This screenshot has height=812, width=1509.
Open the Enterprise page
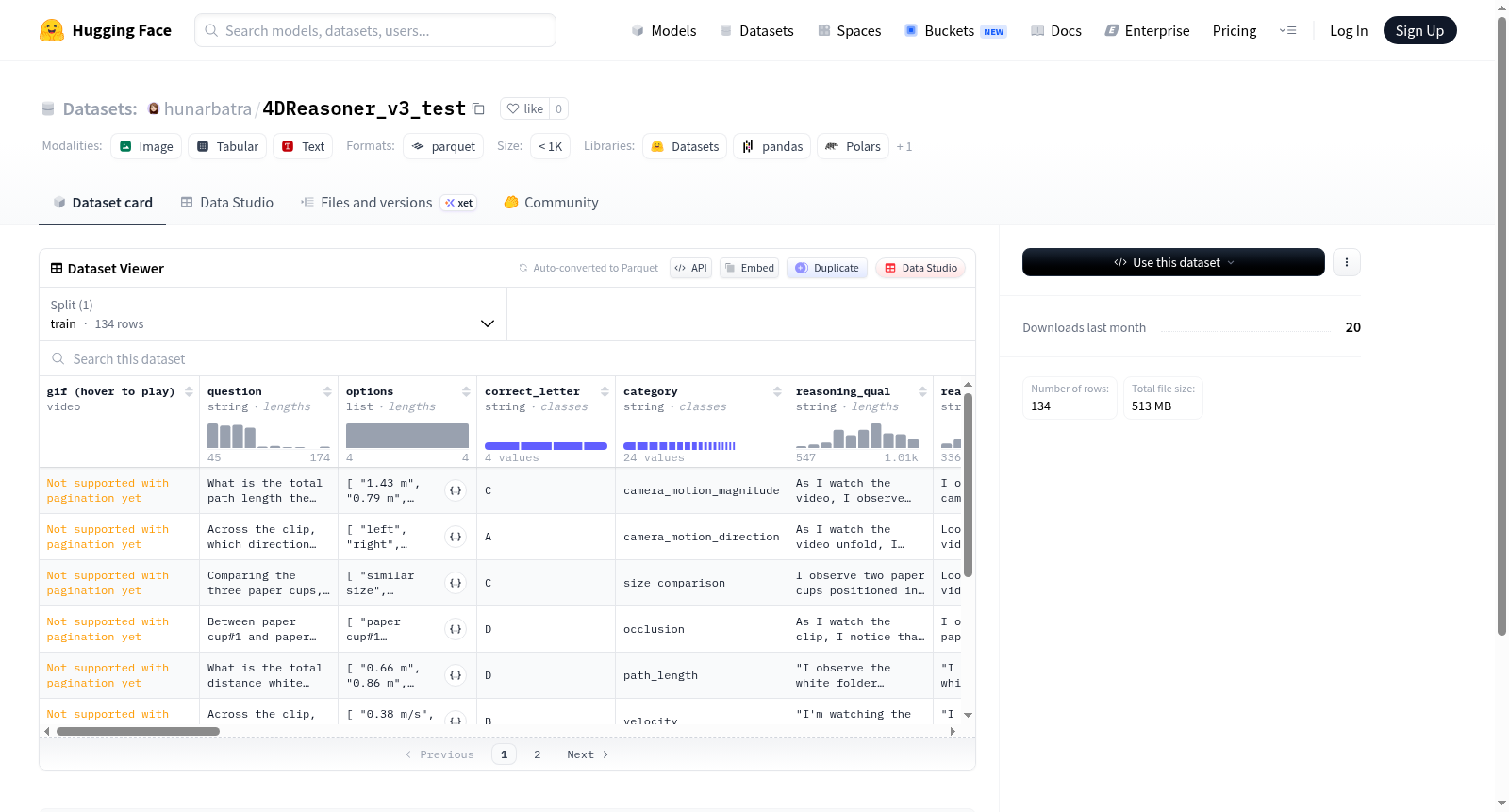1148,30
